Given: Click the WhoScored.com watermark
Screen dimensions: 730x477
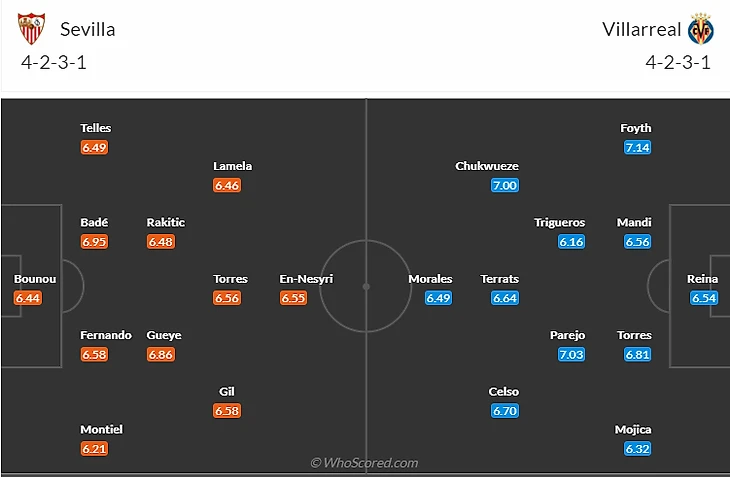Looking at the screenshot, I should pos(364,463).
